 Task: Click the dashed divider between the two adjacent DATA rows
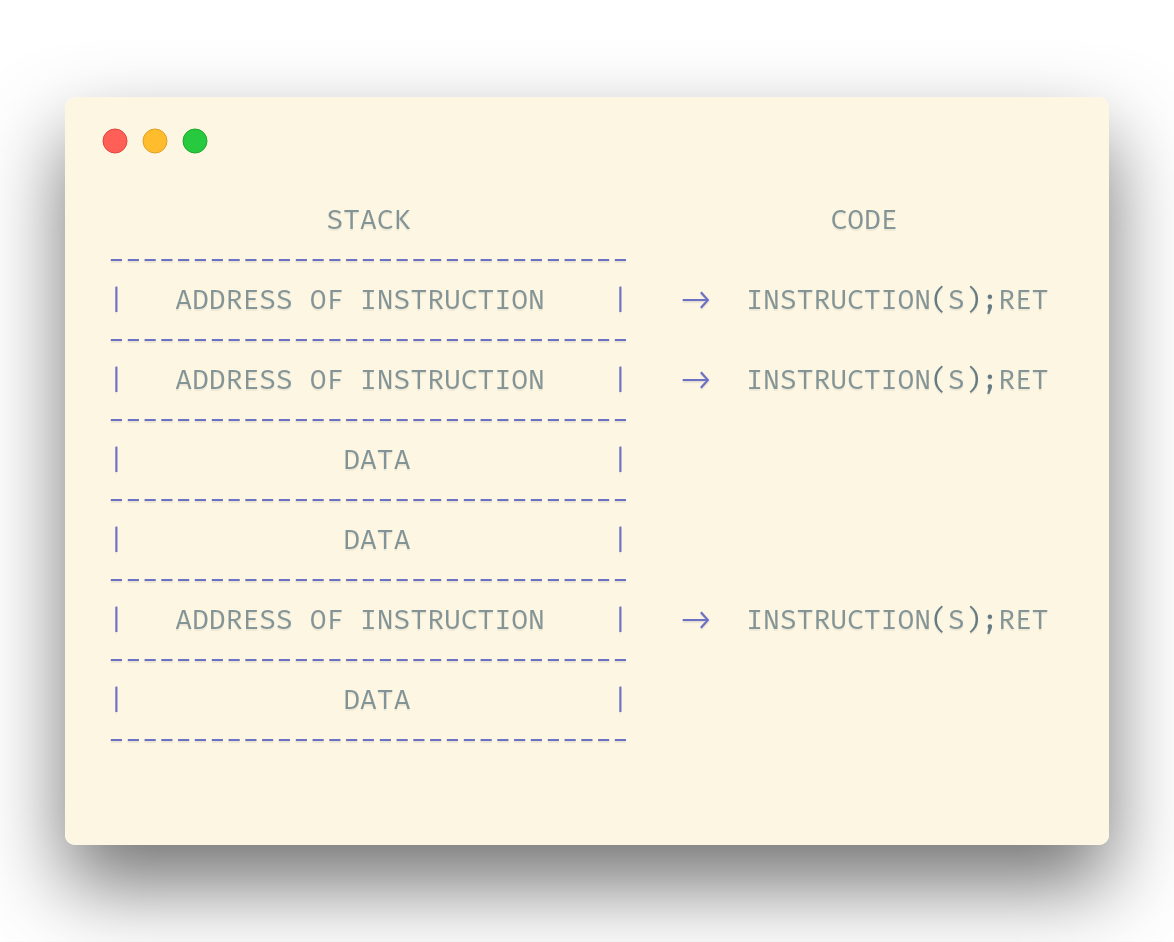[x=368, y=500]
